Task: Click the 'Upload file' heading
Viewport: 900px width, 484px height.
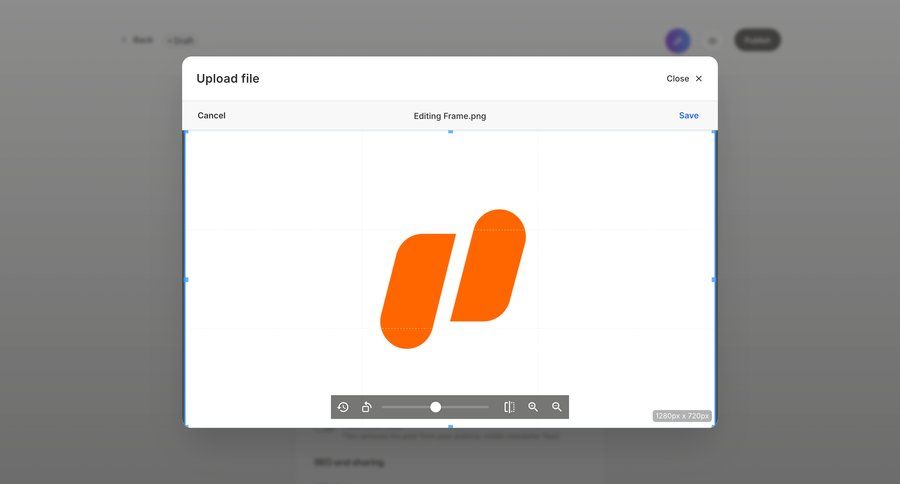Action: coord(228,79)
